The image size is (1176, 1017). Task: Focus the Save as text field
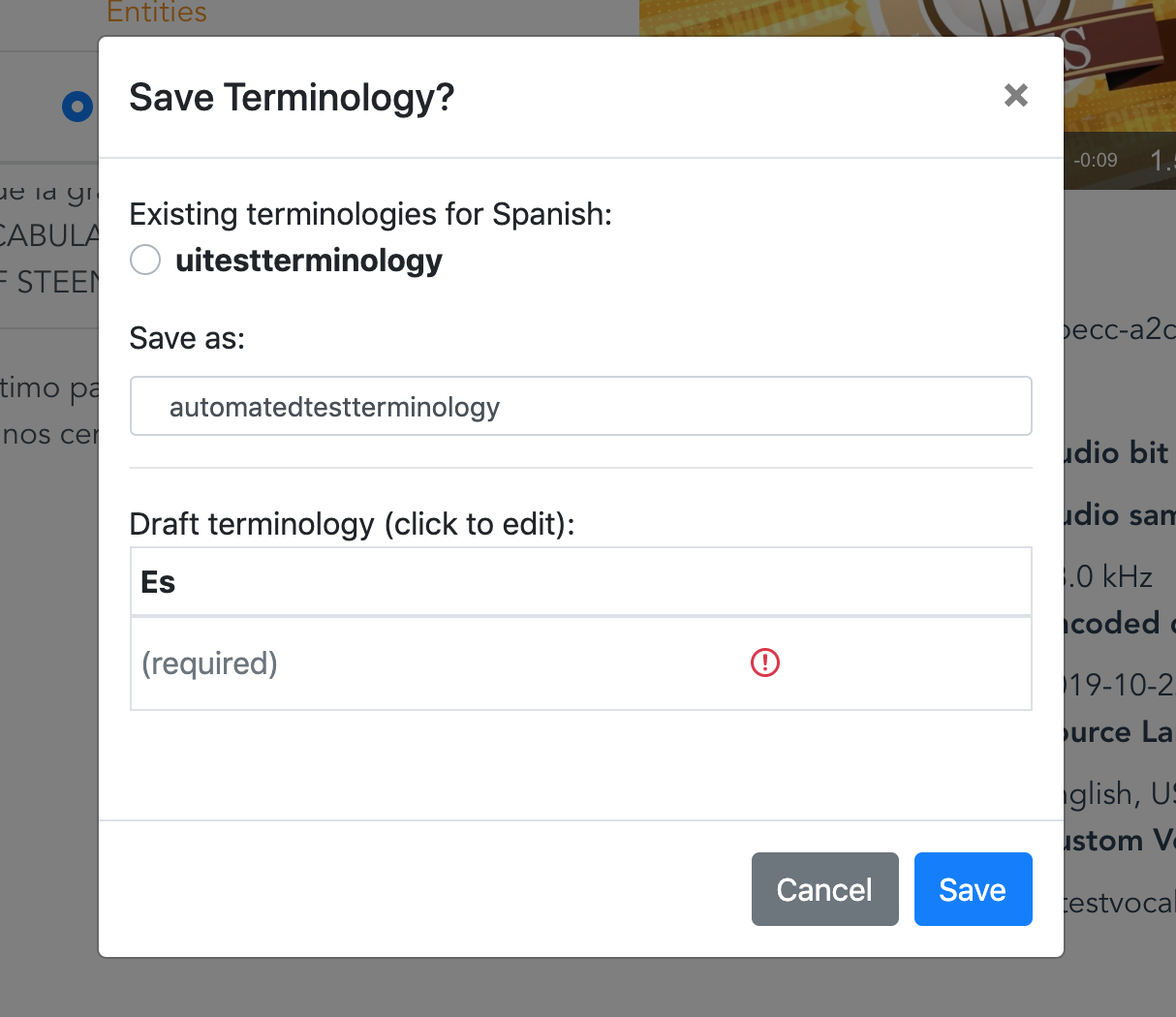(580, 405)
